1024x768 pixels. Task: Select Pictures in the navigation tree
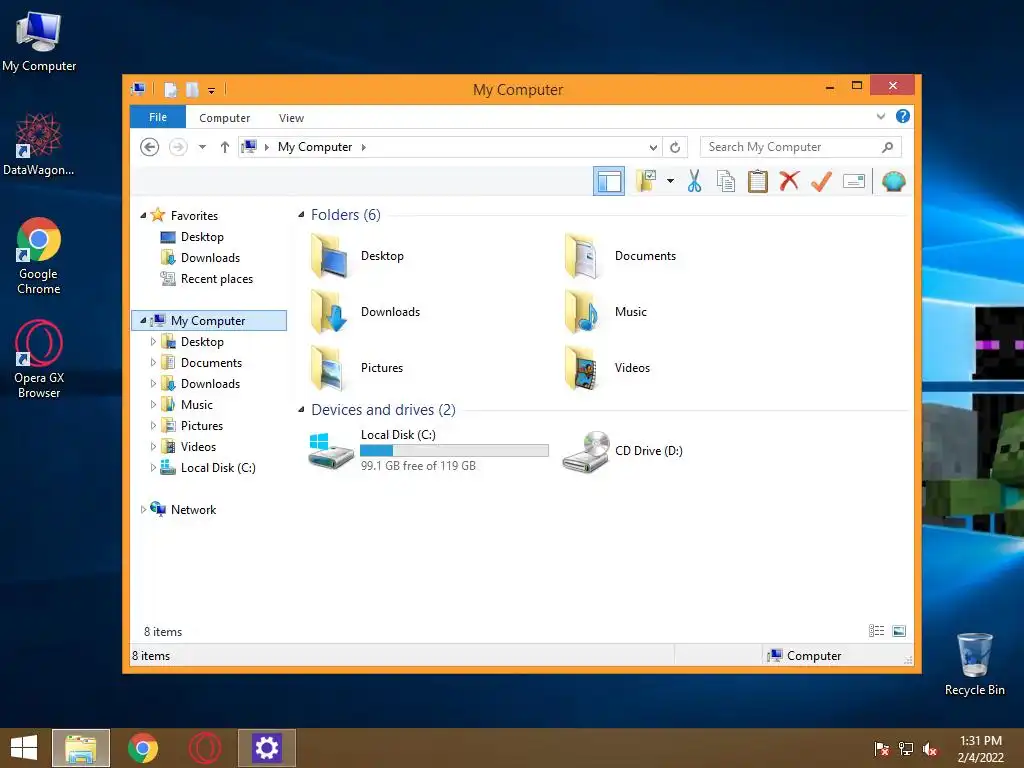202,426
